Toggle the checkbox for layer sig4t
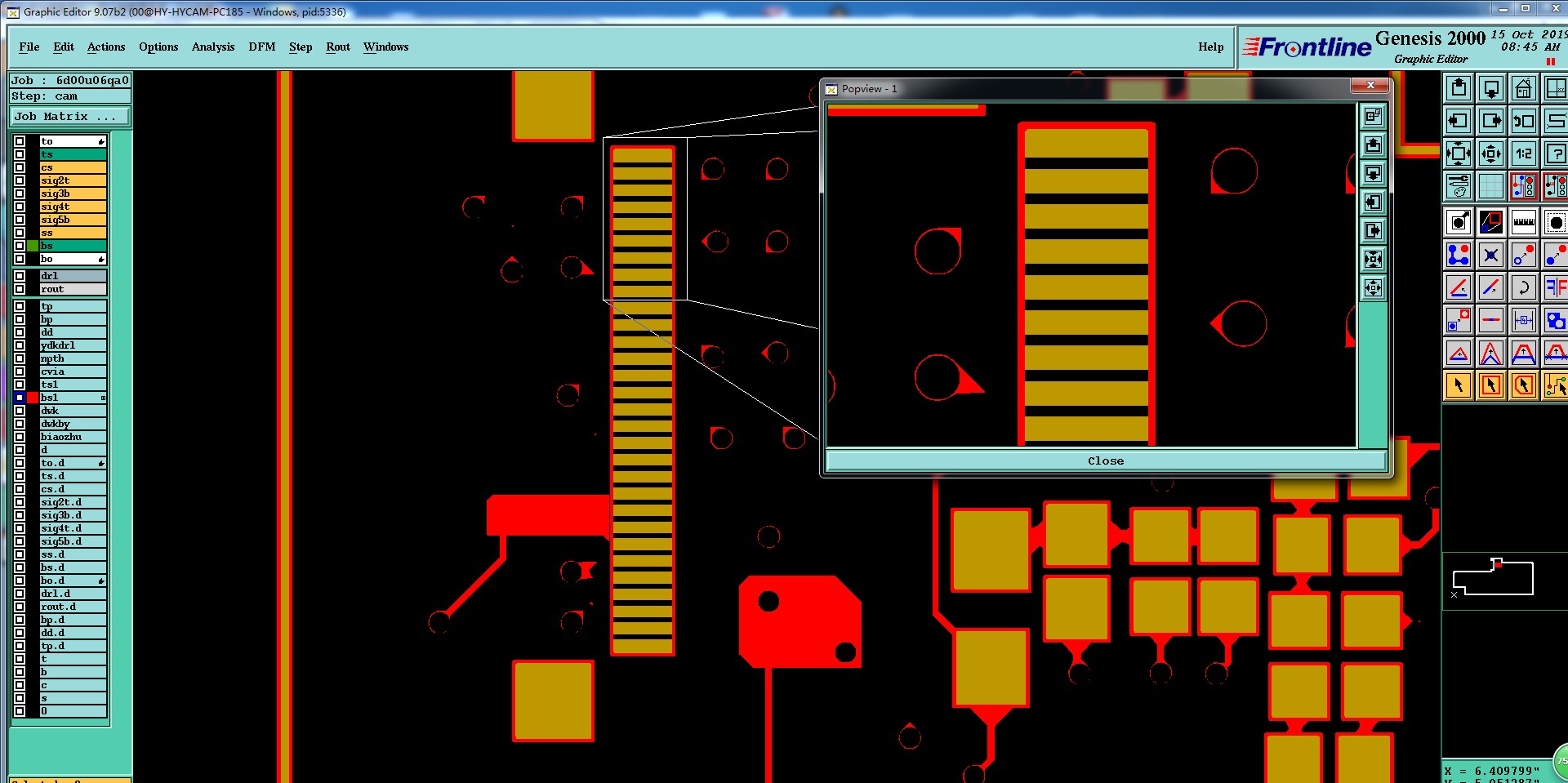This screenshot has width=1568, height=783. coord(20,207)
